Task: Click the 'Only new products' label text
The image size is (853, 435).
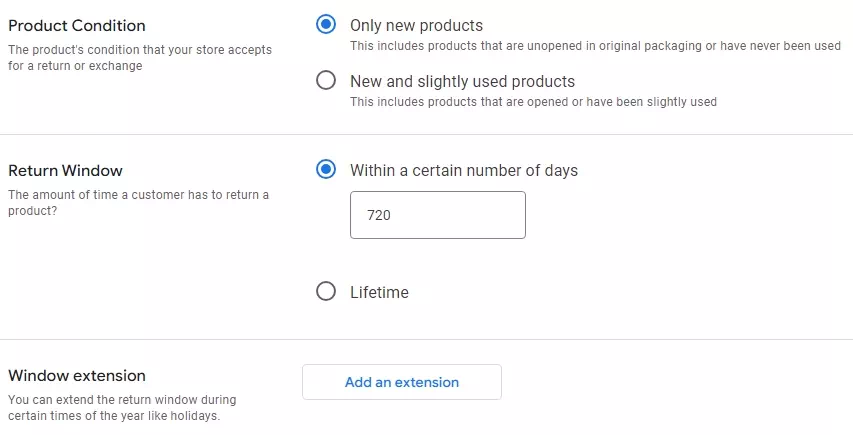Action: [x=416, y=25]
